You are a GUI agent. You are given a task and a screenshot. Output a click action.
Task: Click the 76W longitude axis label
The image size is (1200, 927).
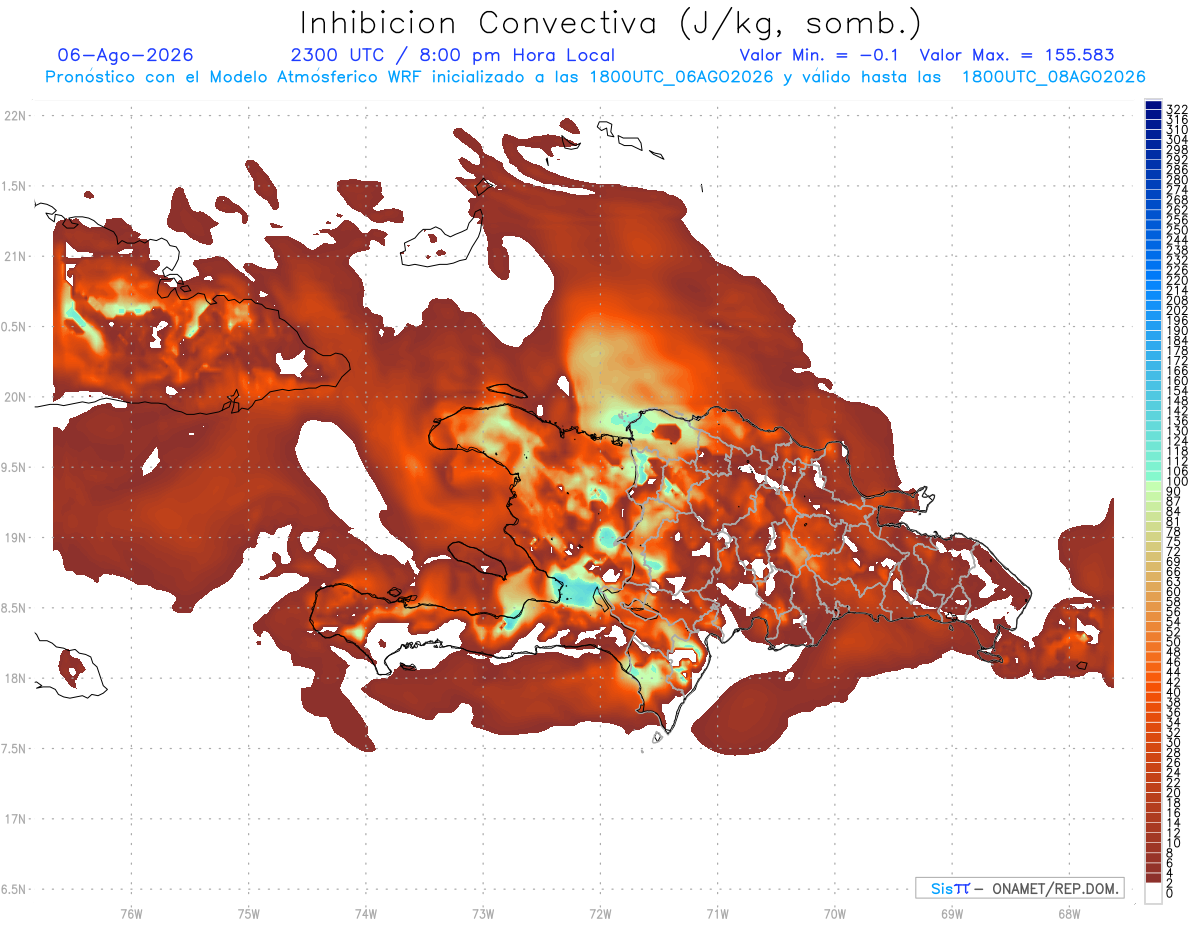(131, 913)
